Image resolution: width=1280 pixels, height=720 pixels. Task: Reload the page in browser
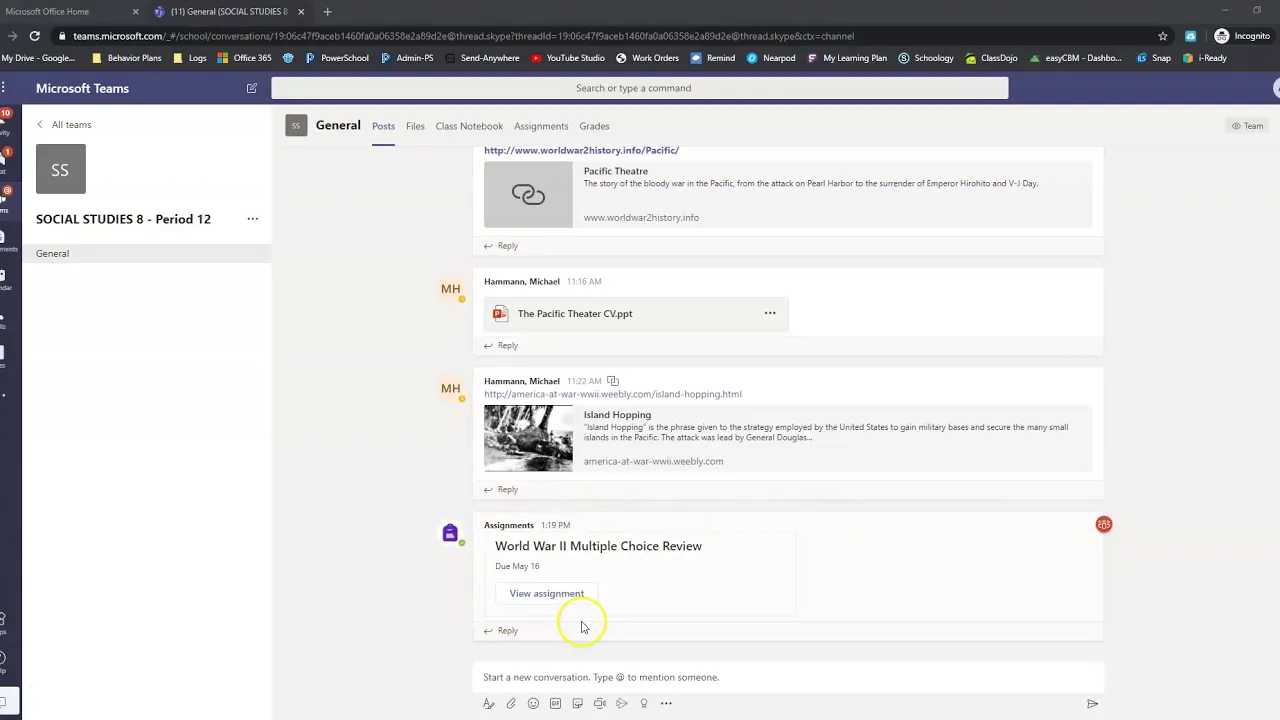[34, 36]
